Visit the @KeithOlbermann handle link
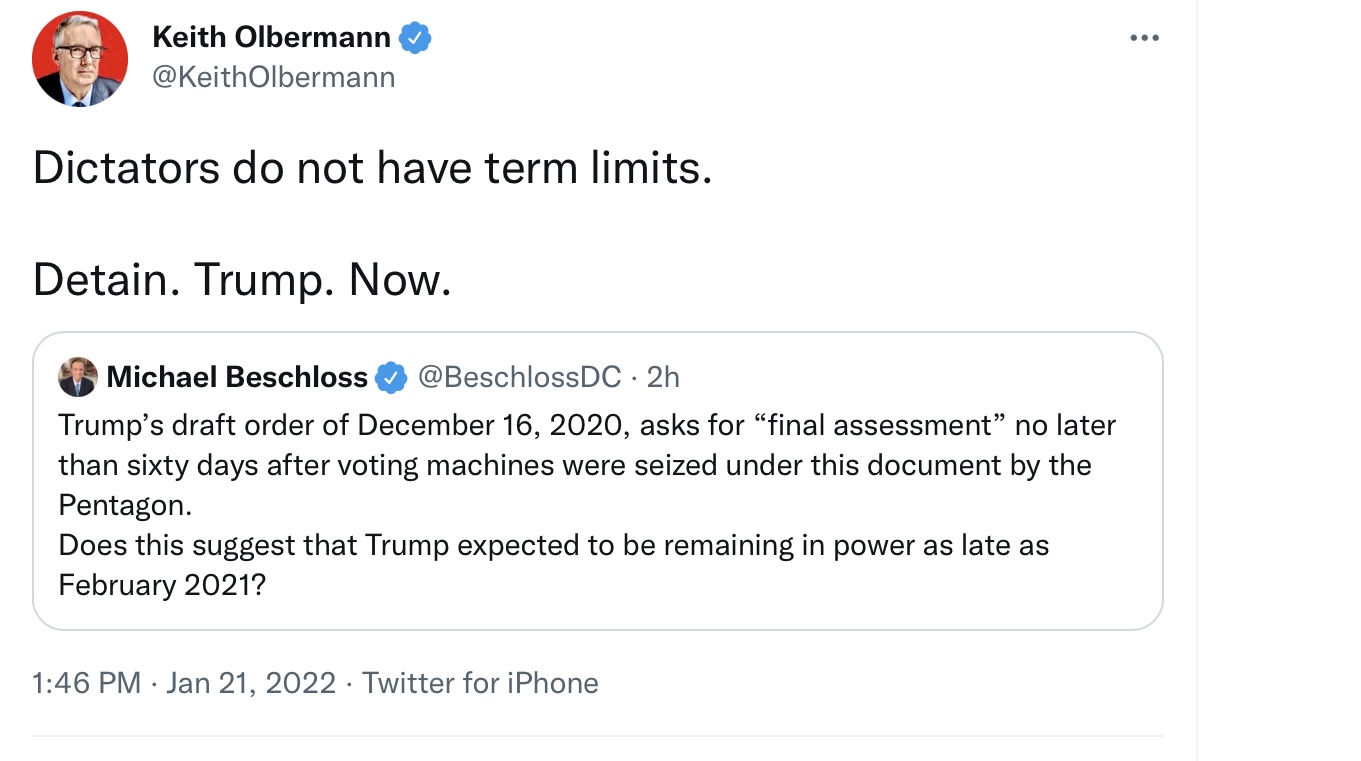Viewport: 1361px width, 761px height. [x=273, y=77]
